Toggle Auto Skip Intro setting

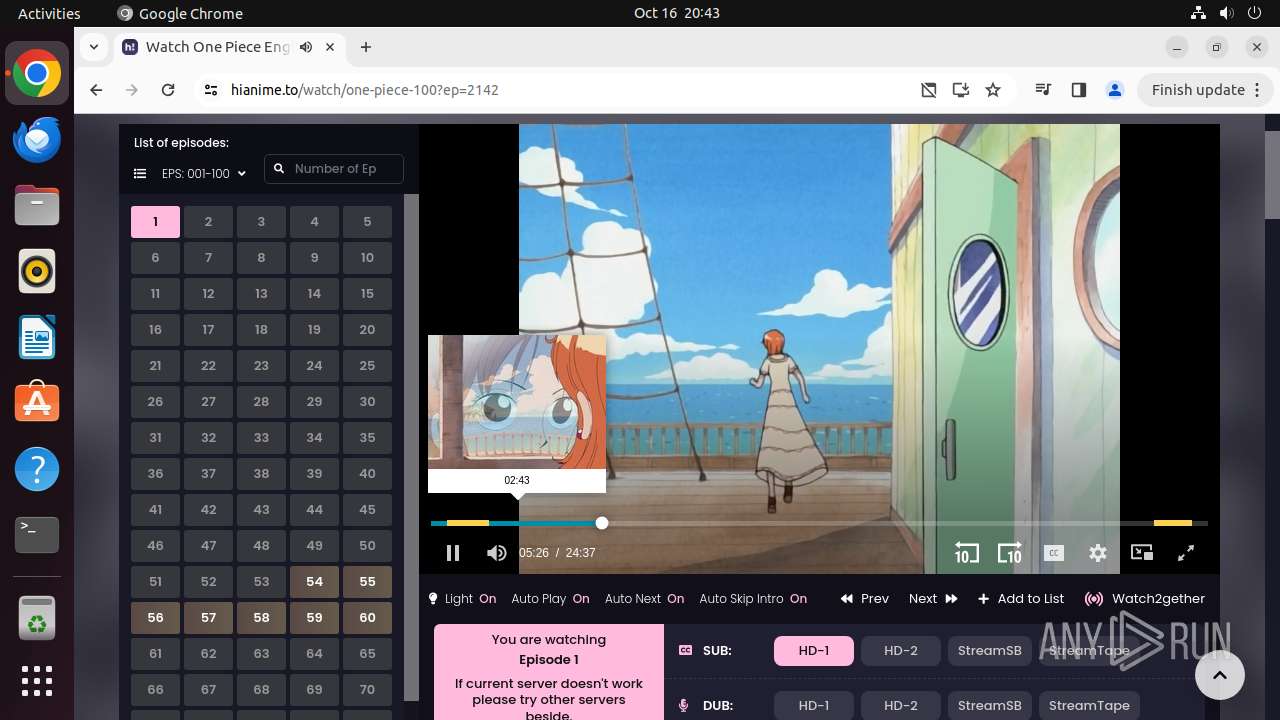point(753,599)
